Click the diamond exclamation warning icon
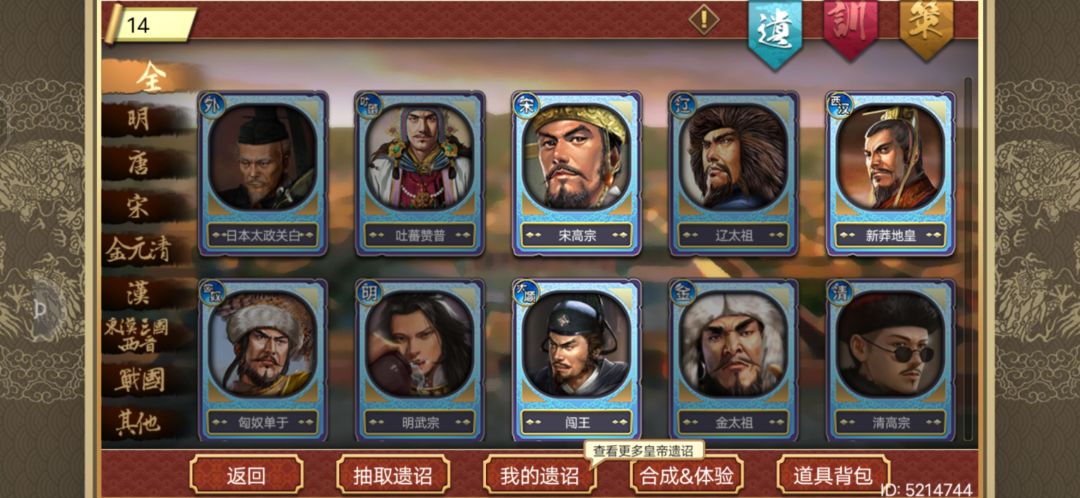Image resolution: width=1080 pixels, height=498 pixels. 704,19
